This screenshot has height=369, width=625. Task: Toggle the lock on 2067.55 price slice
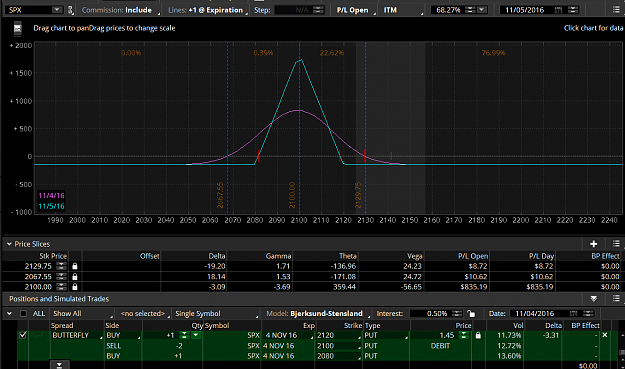[75, 276]
